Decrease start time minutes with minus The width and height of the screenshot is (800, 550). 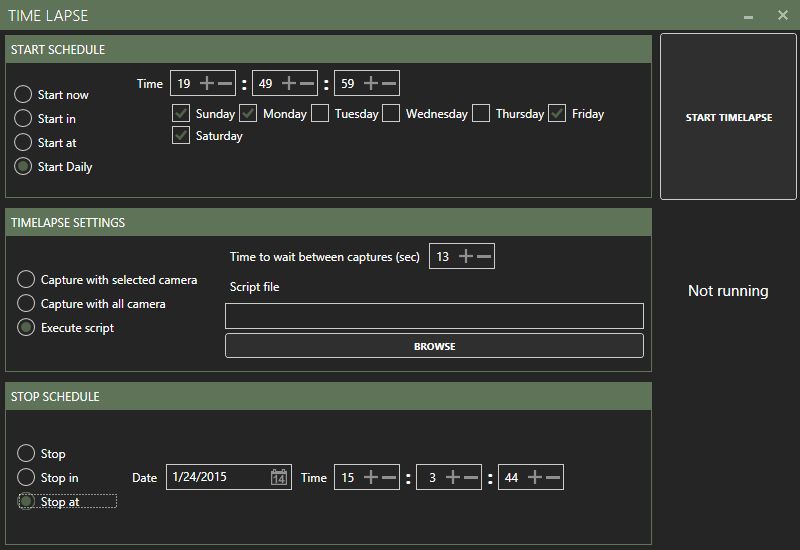(307, 83)
